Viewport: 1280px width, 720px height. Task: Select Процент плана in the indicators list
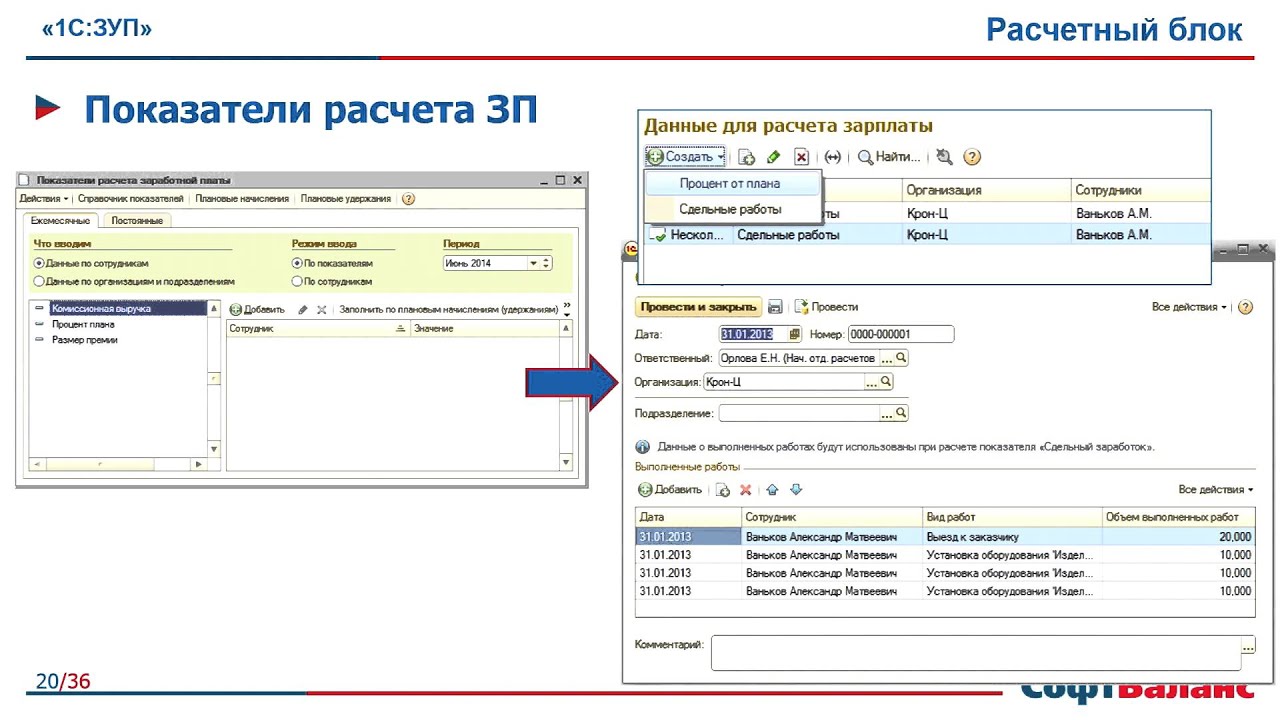point(82,324)
